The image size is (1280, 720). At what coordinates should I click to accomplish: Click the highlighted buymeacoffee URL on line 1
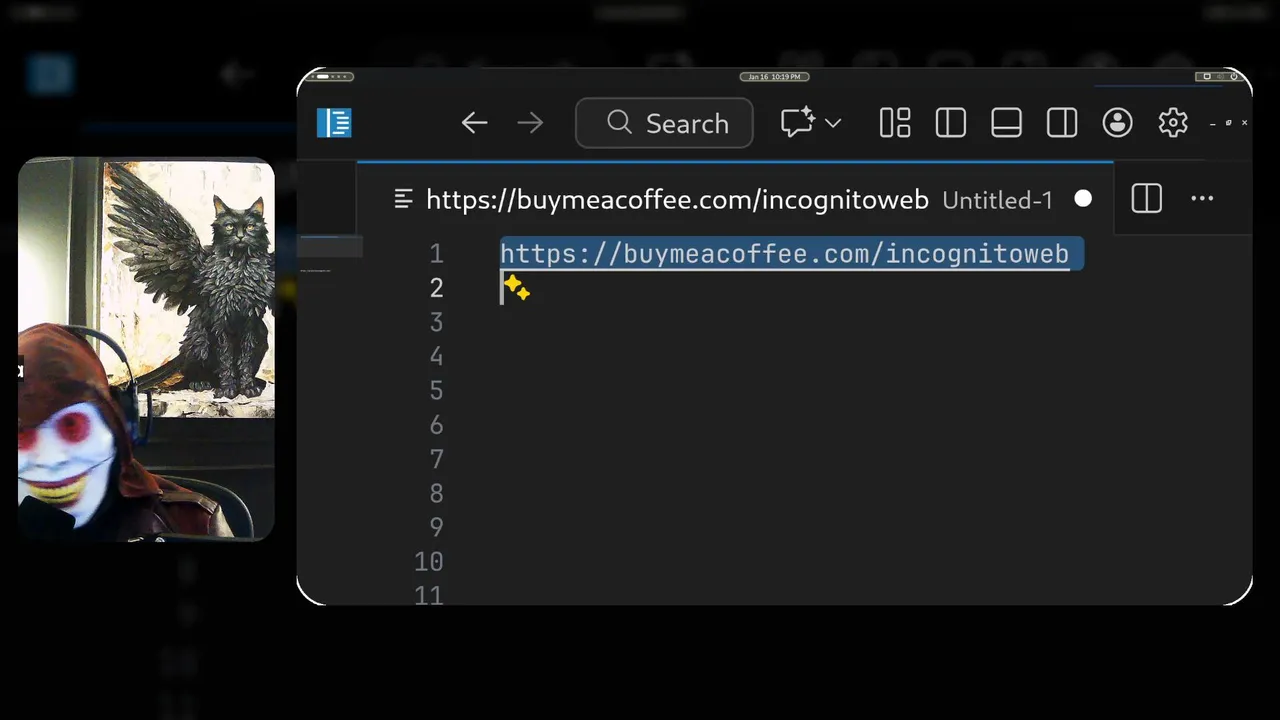[785, 254]
